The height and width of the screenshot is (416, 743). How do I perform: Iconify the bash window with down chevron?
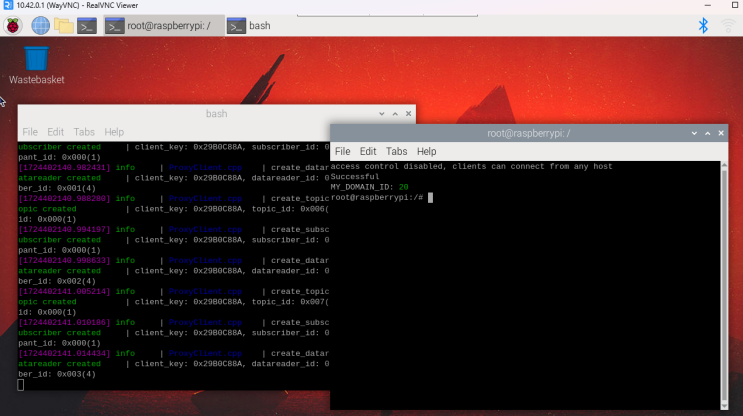click(381, 114)
